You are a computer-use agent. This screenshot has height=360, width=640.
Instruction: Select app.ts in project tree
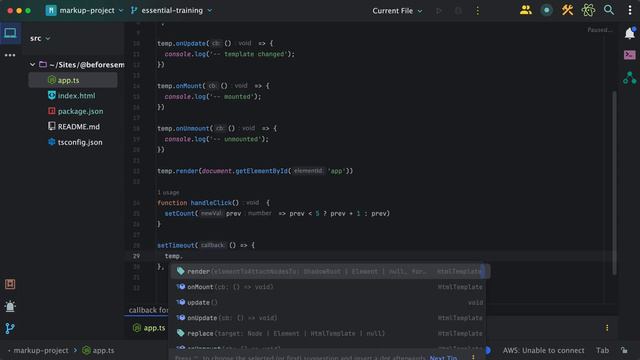[73, 80]
